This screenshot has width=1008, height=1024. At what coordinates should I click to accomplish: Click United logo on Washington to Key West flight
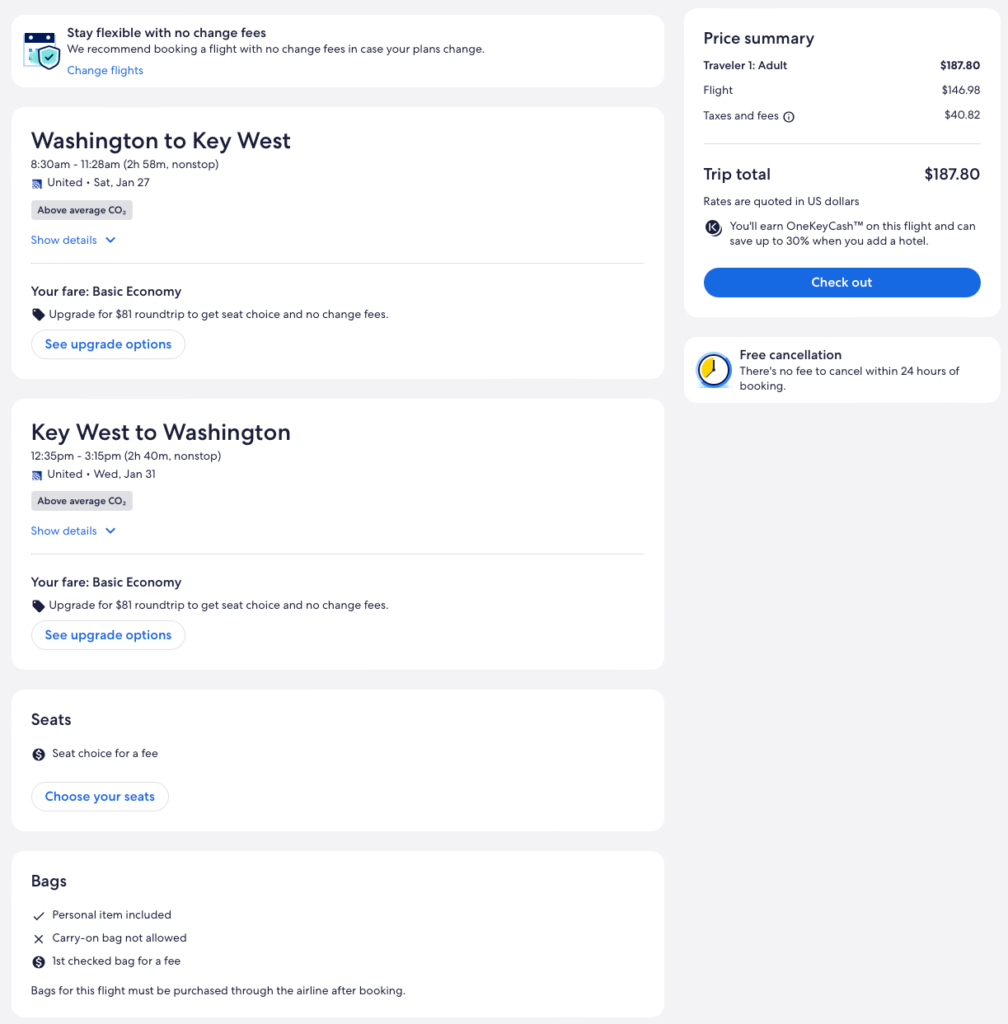click(x=37, y=183)
